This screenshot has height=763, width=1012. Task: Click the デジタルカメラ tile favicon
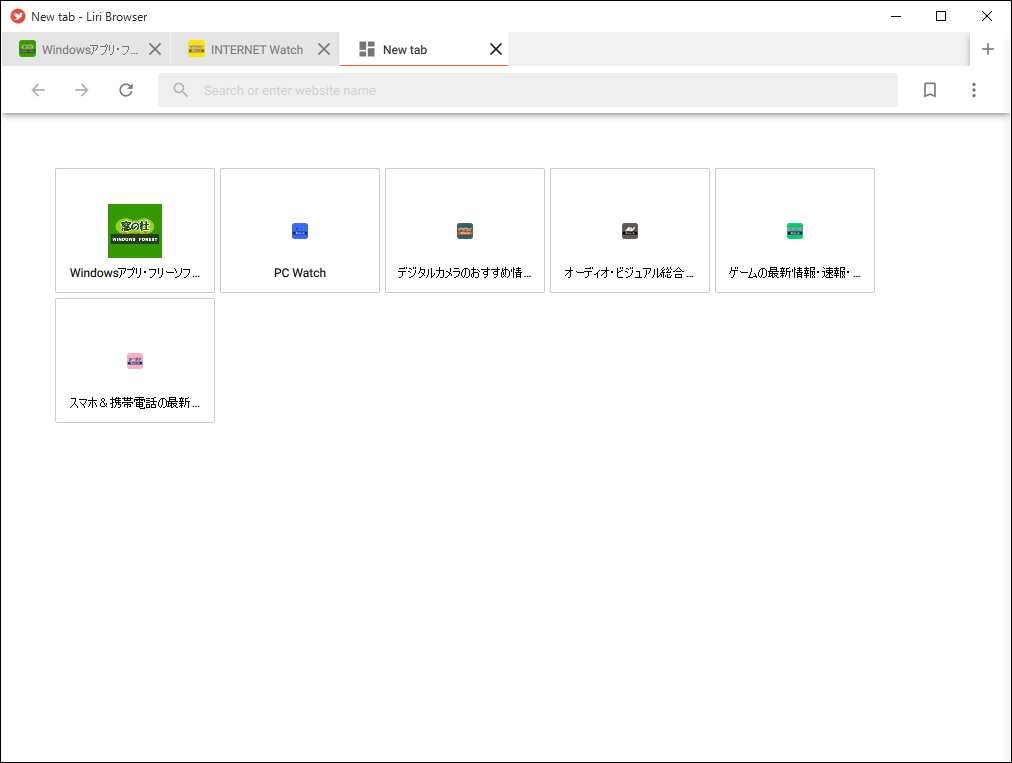point(465,230)
